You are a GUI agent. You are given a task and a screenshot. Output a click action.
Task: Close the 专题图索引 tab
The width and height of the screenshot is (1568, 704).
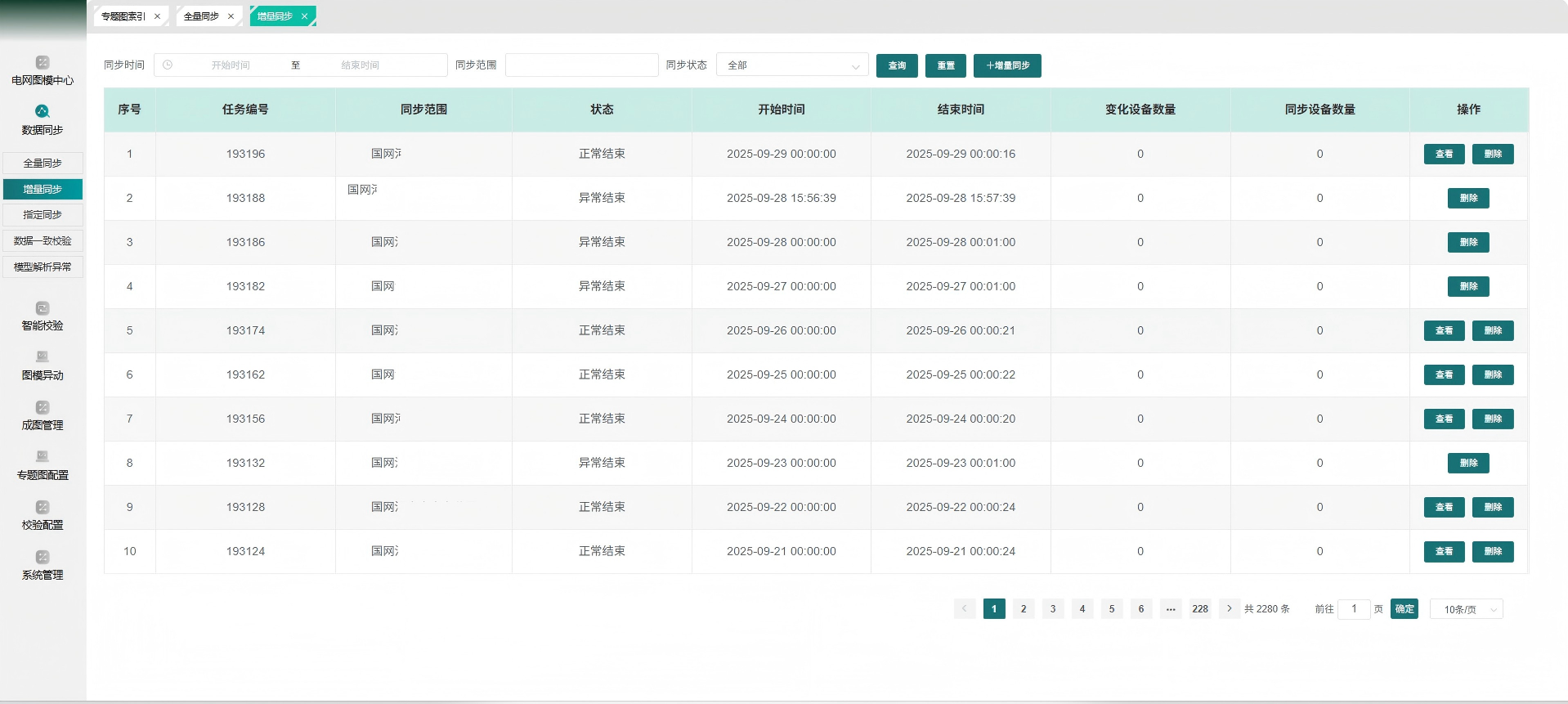click(x=157, y=16)
